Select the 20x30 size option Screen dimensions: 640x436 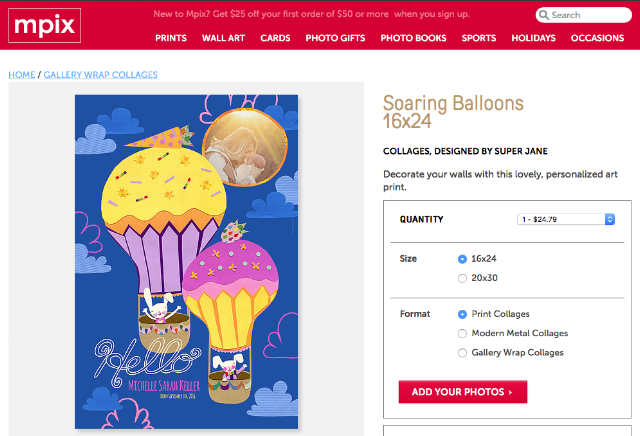[x=462, y=278]
